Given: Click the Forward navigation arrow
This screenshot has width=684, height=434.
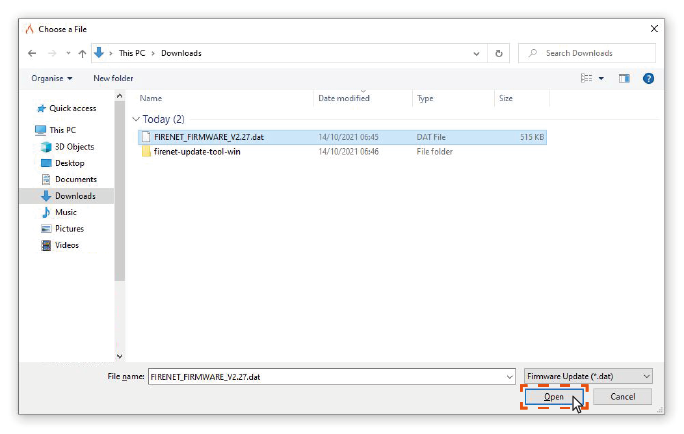Looking at the screenshot, I should click(x=52, y=53).
